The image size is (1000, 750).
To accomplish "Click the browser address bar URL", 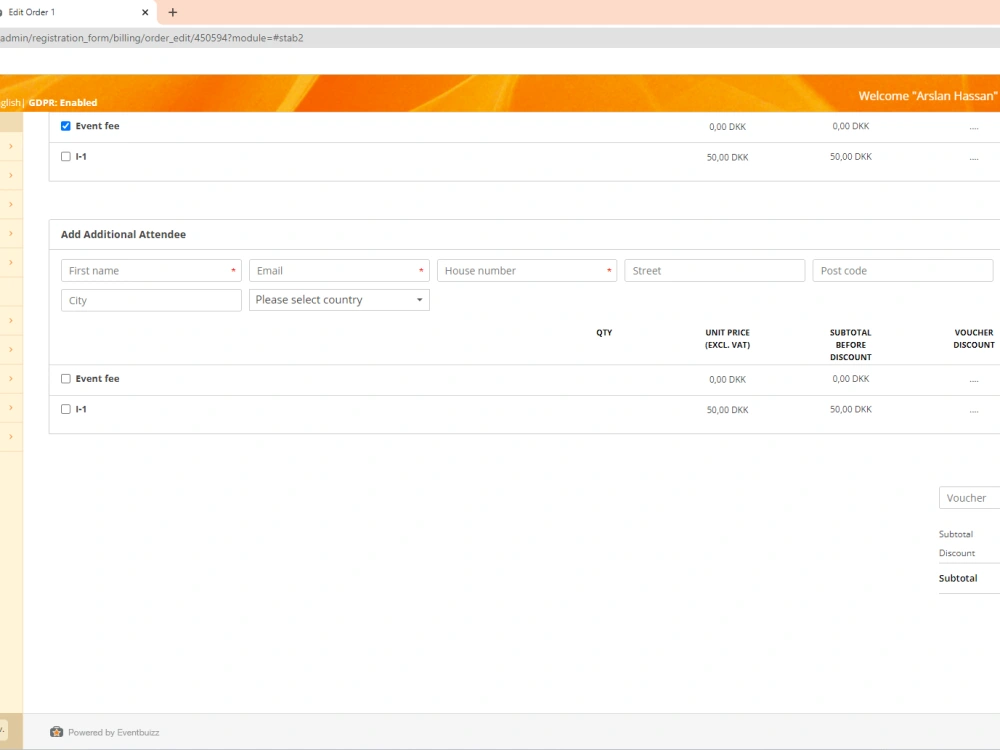I will click(x=152, y=38).
